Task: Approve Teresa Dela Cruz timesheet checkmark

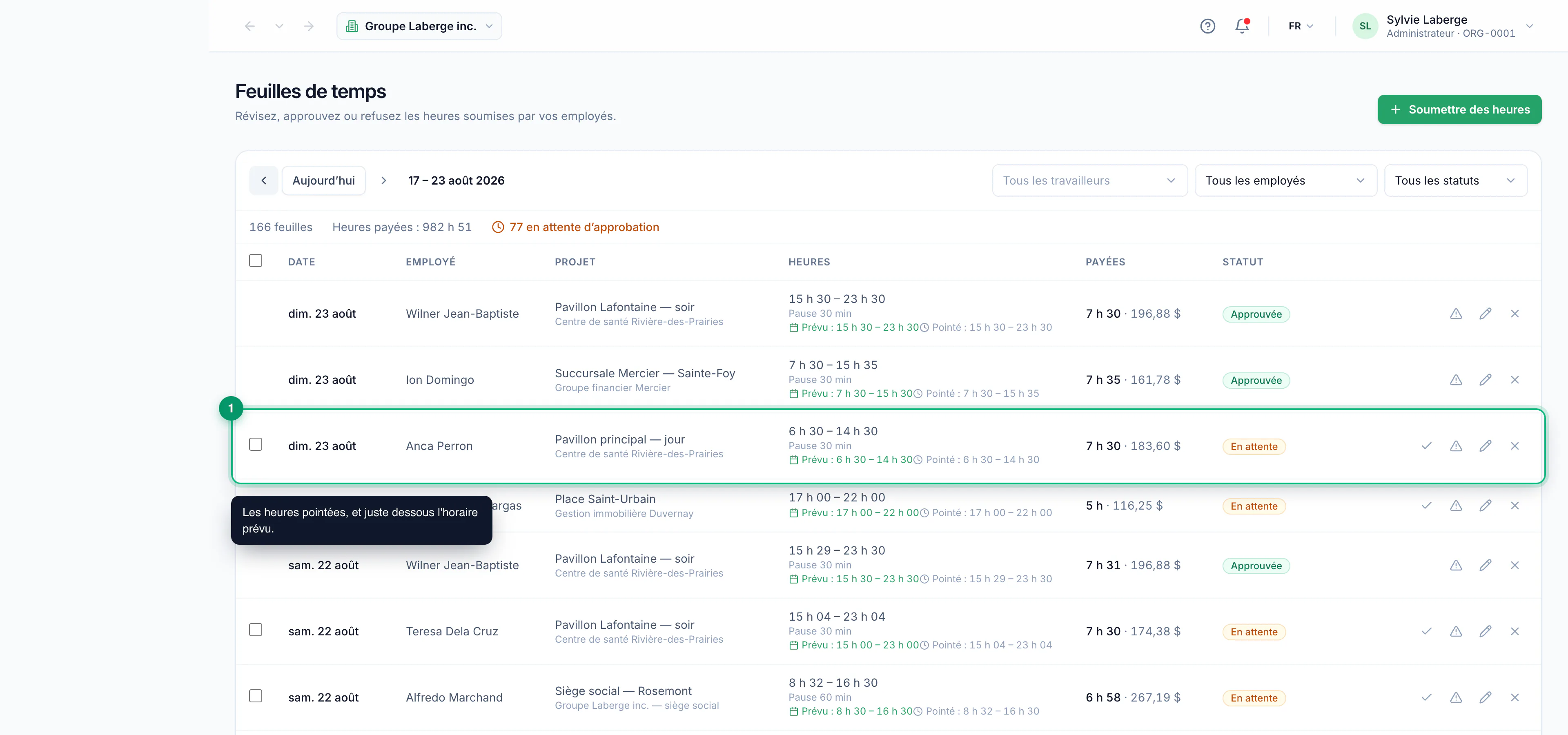Action: (x=1426, y=632)
